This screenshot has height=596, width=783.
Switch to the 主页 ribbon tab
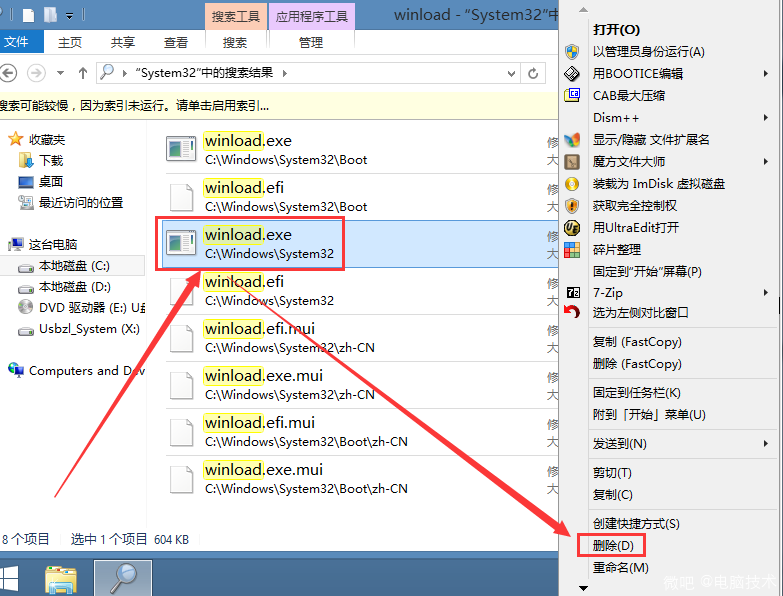click(69, 42)
